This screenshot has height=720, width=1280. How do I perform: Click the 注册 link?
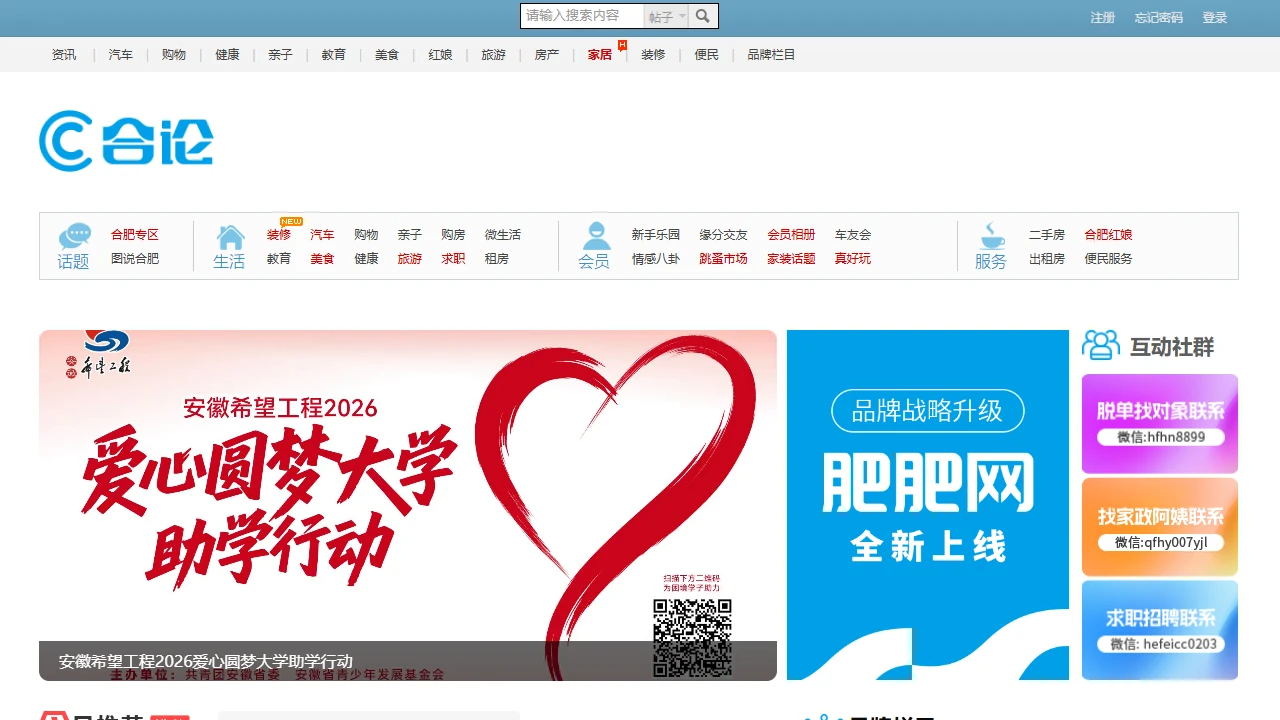tap(1103, 18)
